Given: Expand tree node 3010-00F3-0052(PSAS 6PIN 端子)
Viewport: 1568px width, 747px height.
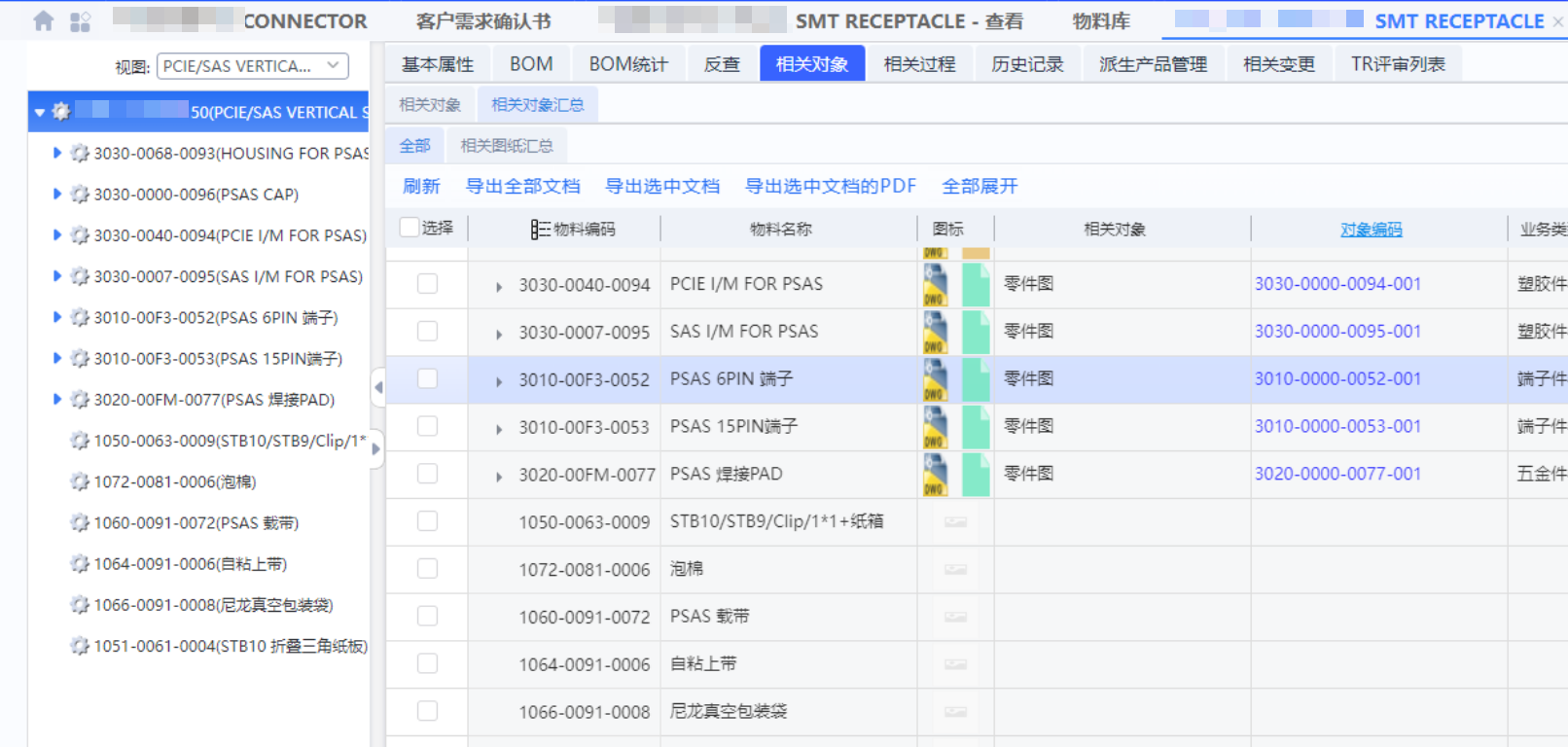Looking at the screenshot, I should [x=56, y=317].
